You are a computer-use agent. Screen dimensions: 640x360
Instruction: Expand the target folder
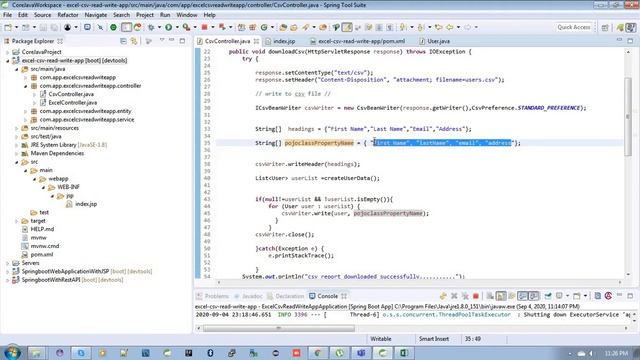click(x=17, y=221)
